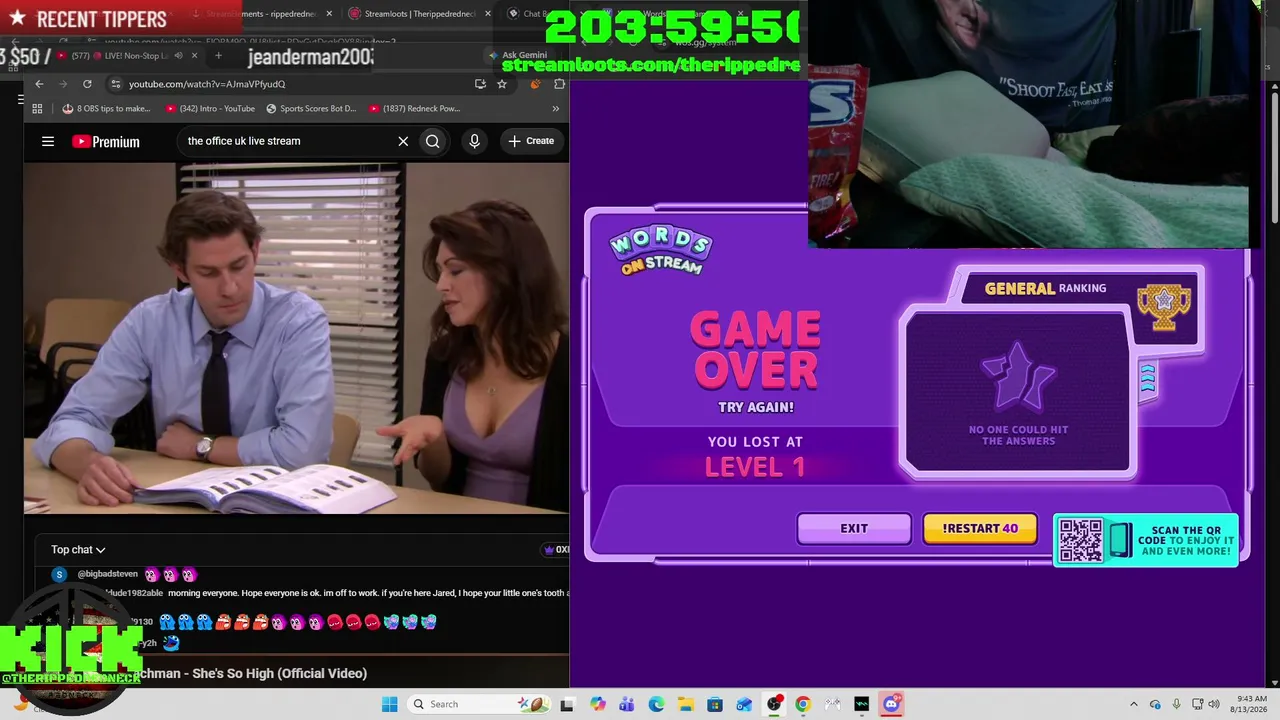Open the game controller app on the taskbar

[832, 704]
